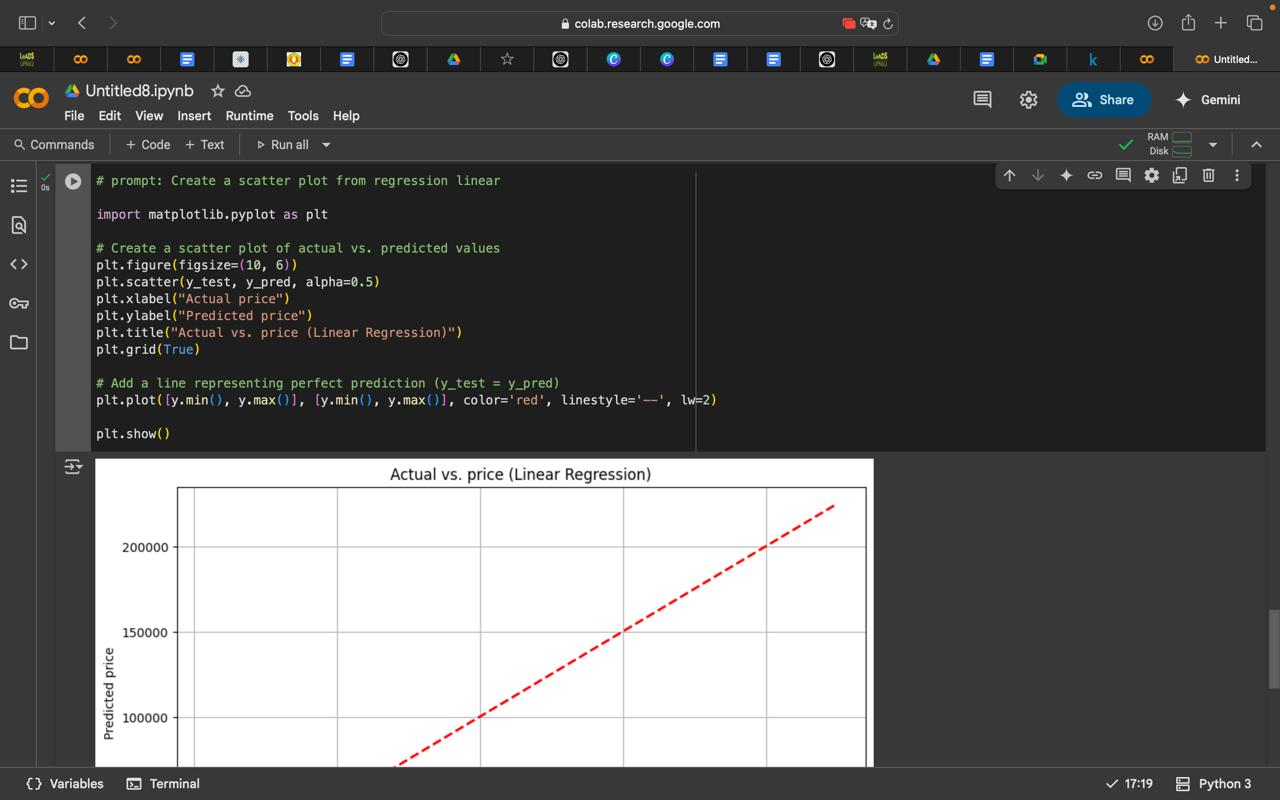This screenshot has height=800, width=1280.
Task: Open the cell editor settings gear
Action: tap(1151, 175)
